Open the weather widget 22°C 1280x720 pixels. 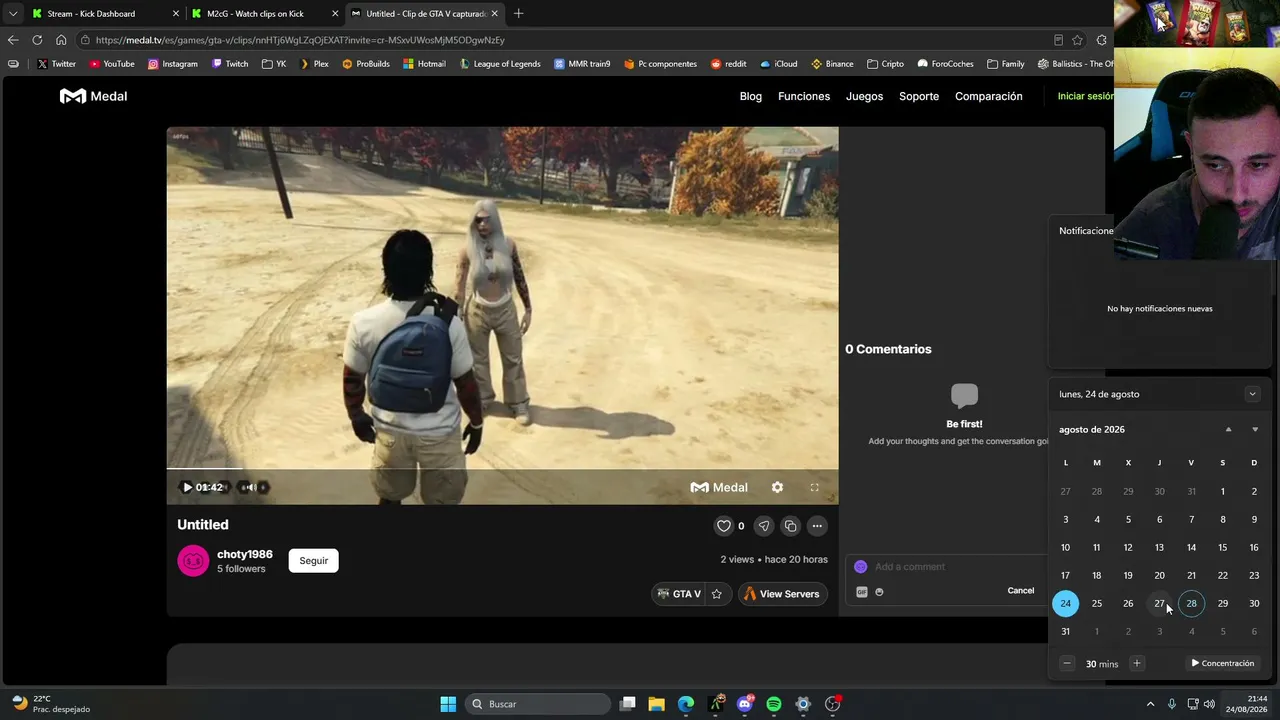pyautogui.click(x=50, y=704)
